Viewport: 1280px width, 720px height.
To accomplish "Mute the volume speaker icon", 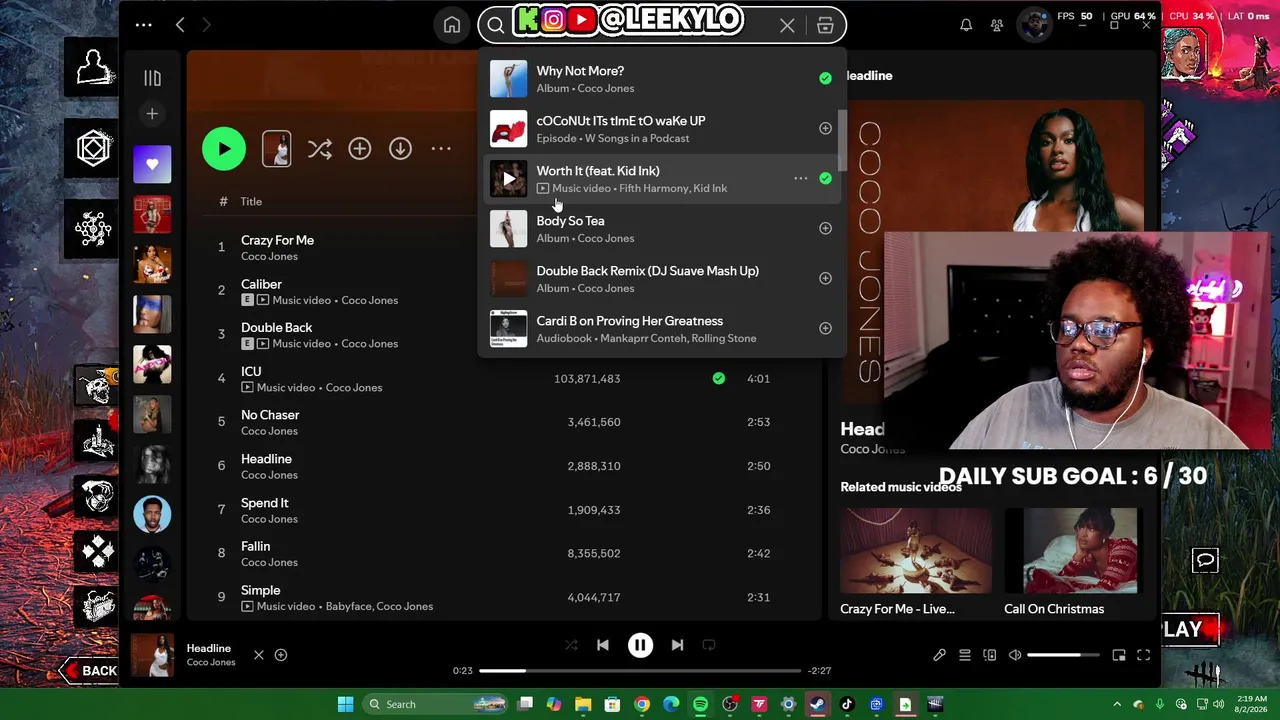I will pos(1015,655).
